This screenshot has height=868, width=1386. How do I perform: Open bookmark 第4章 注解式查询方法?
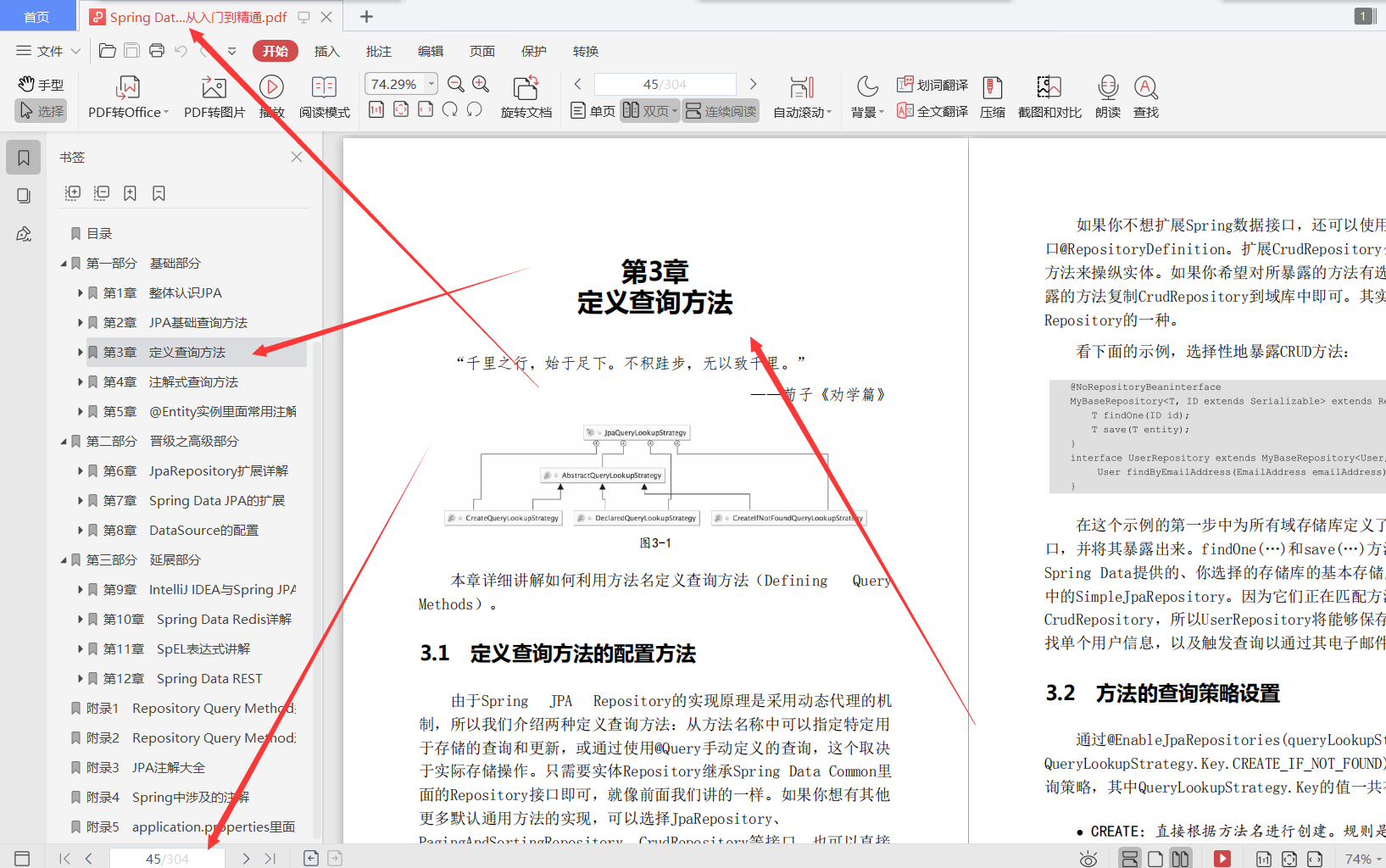(170, 382)
